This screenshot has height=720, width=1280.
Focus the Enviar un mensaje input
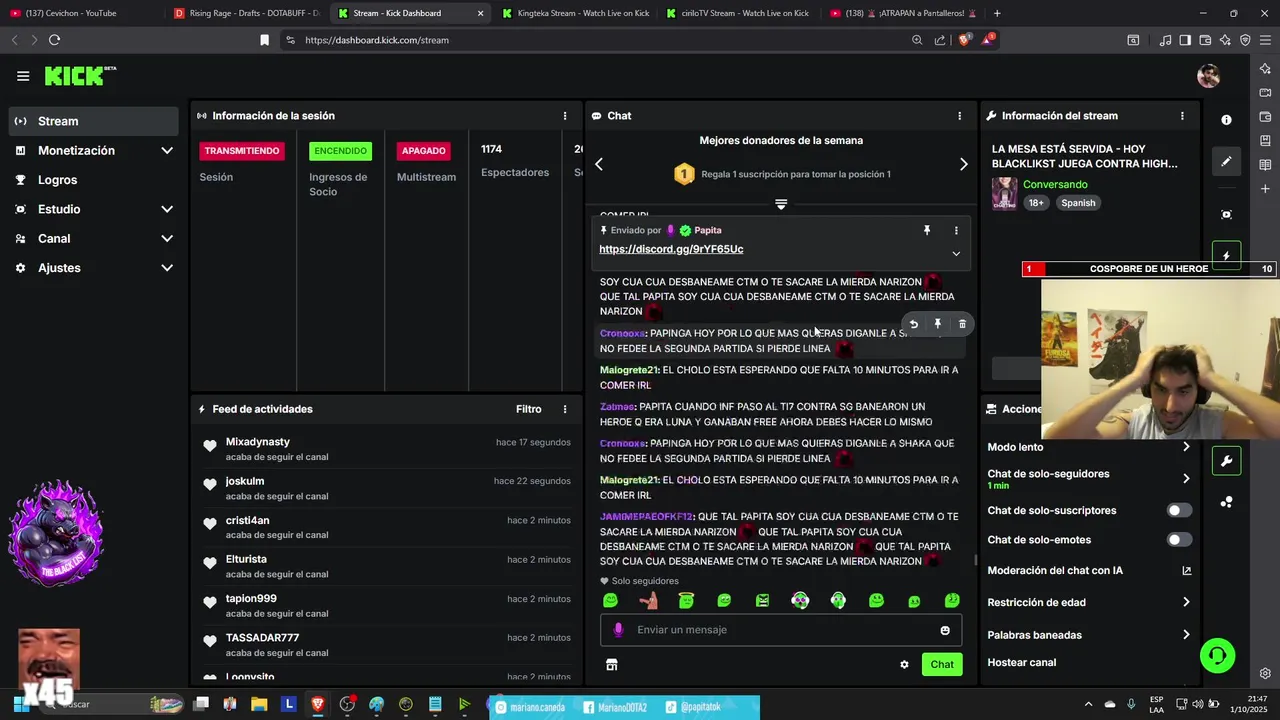click(x=781, y=630)
